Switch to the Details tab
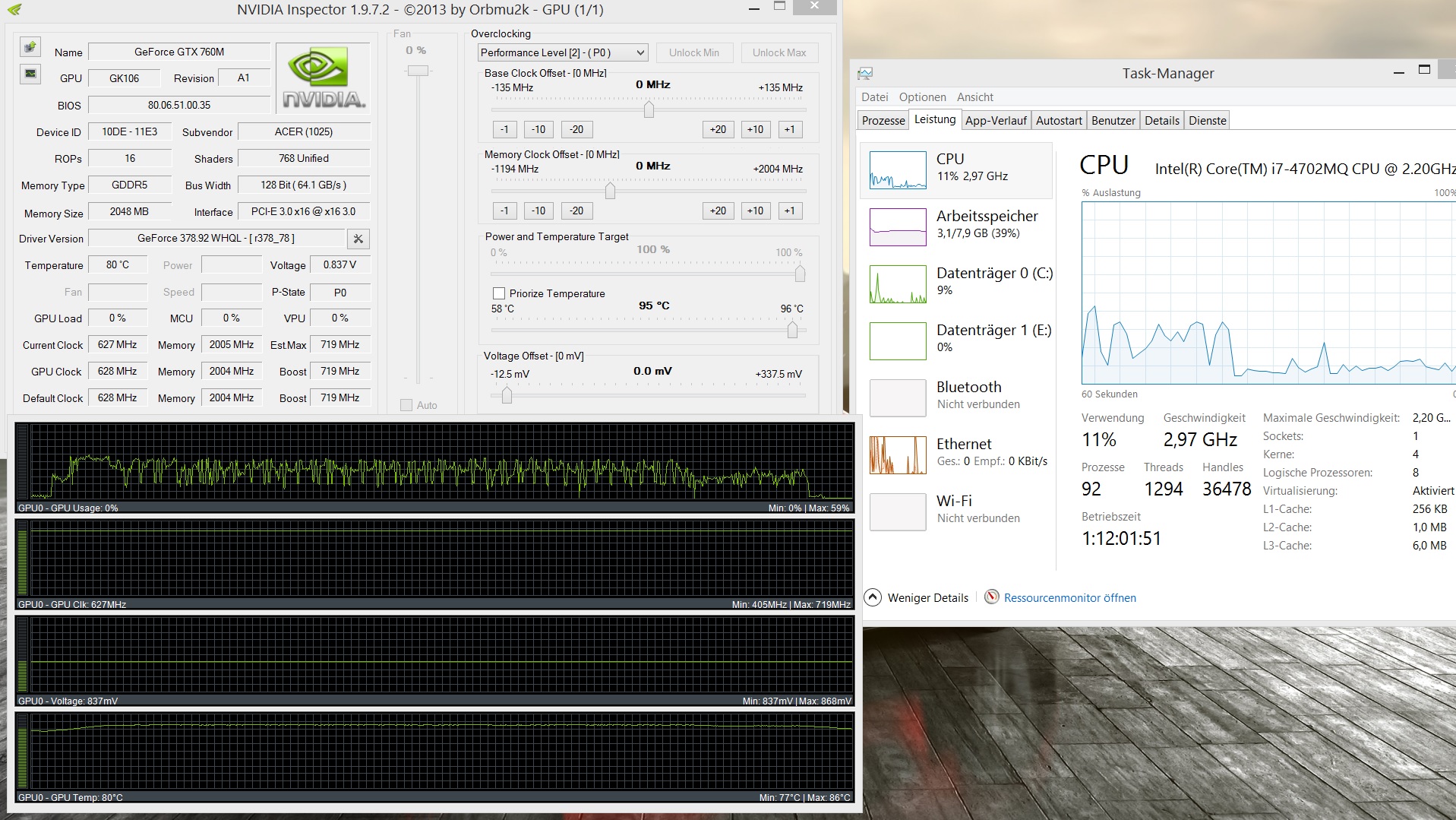 click(1162, 120)
